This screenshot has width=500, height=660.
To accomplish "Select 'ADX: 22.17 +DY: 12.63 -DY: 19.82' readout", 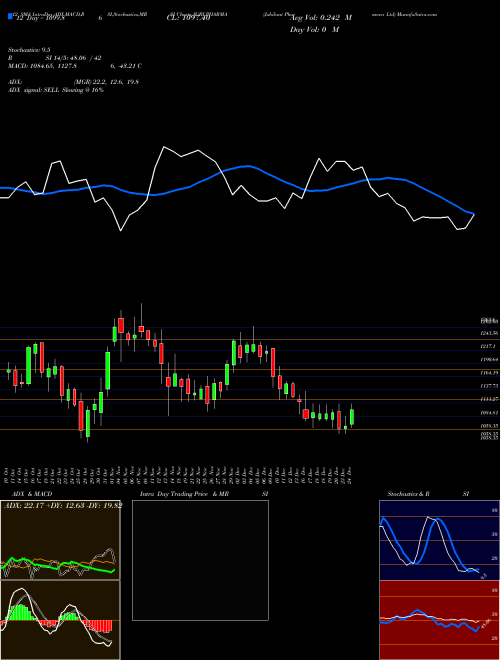I will coord(63,506).
